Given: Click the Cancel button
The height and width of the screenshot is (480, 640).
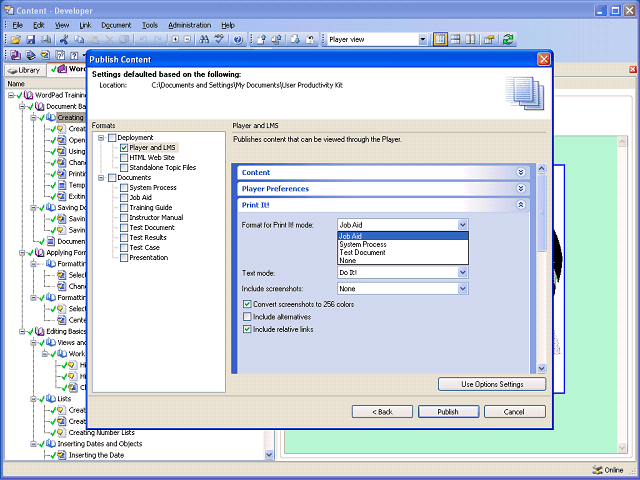Looking at the screenshot, I should point(514,412).
